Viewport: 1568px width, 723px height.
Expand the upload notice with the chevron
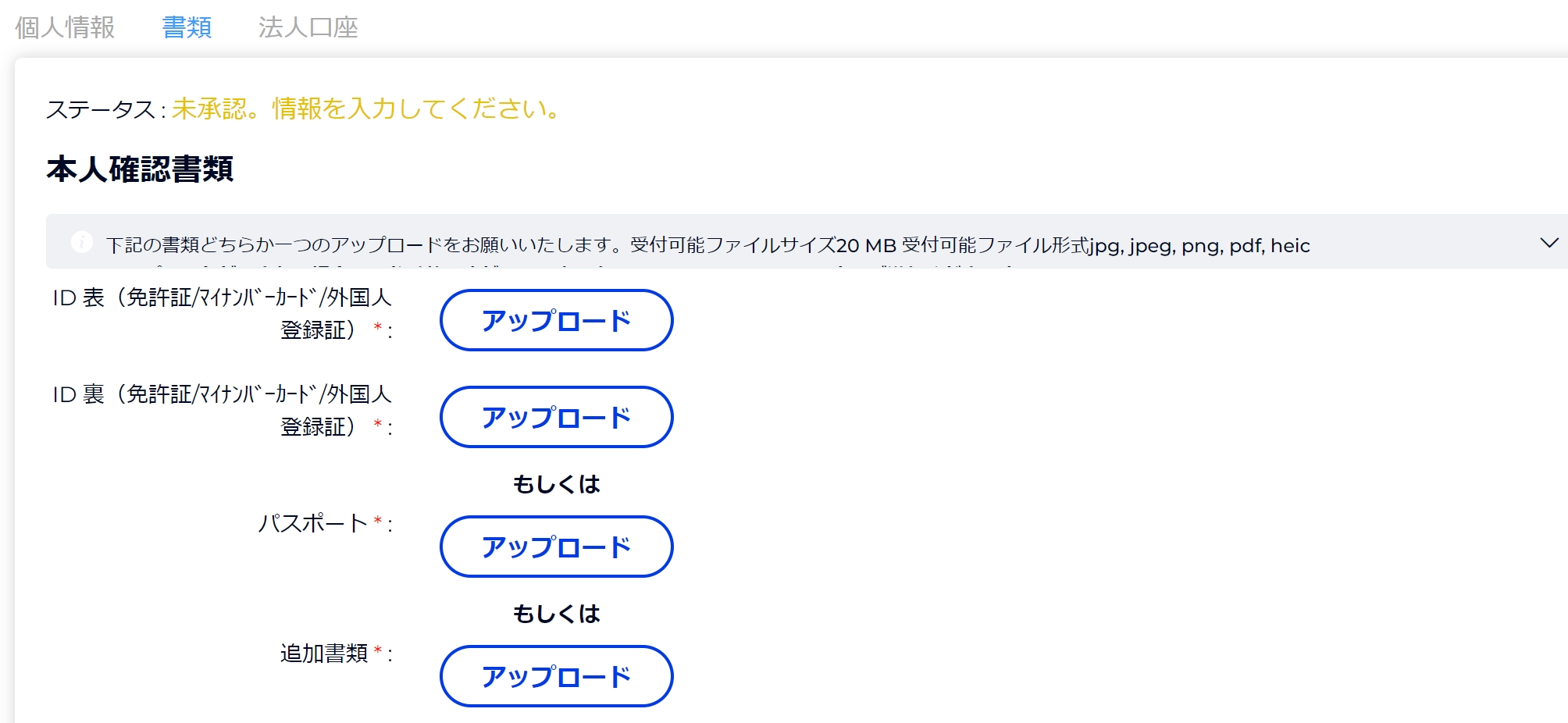click(1549, 243)
